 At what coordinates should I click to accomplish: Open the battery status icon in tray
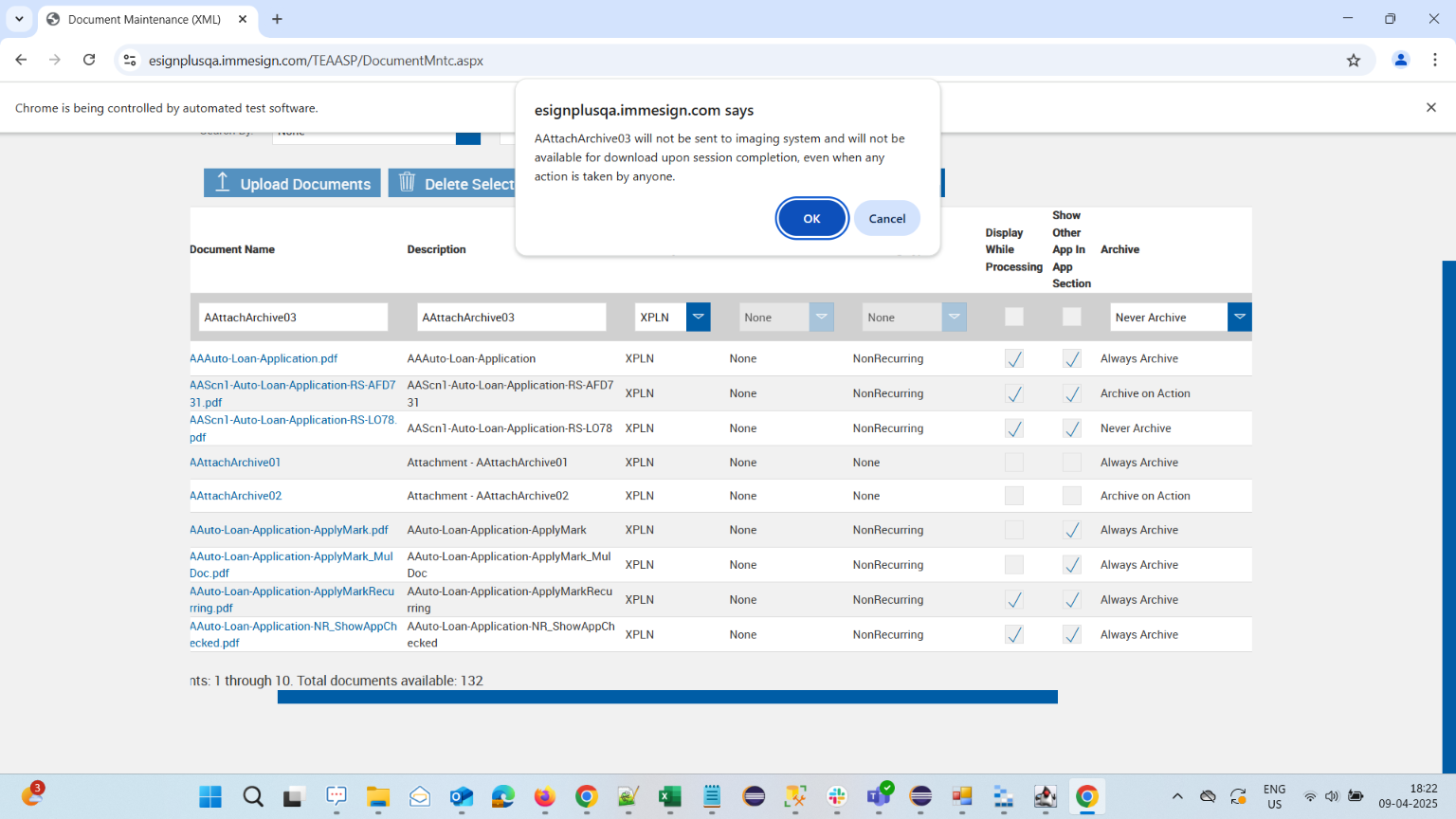(1356, 797)
